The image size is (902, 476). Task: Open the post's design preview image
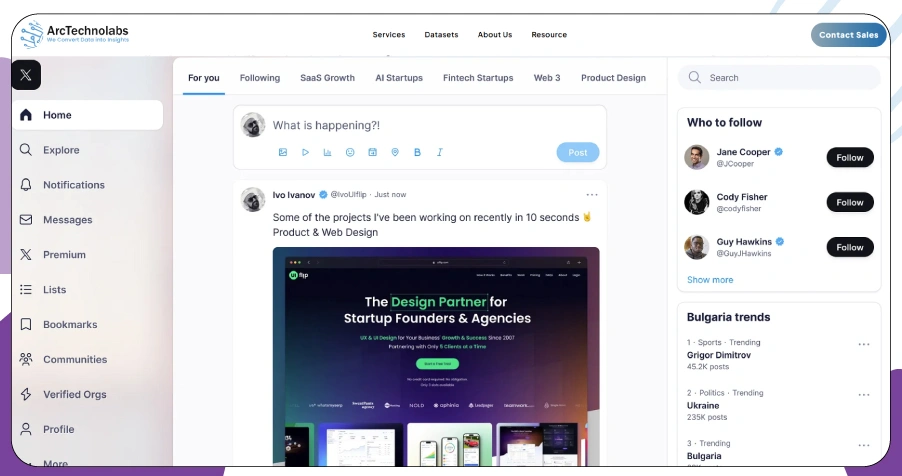(x=436, y=356)
